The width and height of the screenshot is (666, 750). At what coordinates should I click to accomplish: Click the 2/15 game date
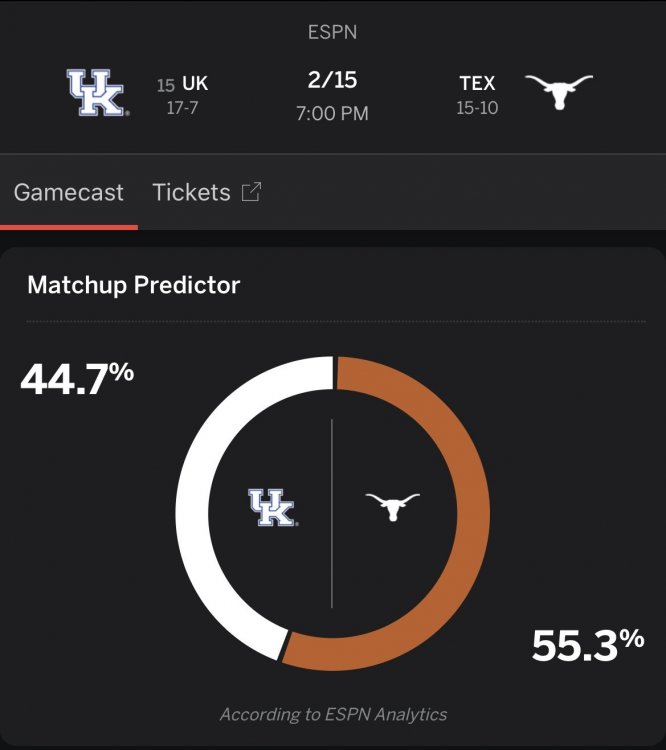[x=332, y=80]
